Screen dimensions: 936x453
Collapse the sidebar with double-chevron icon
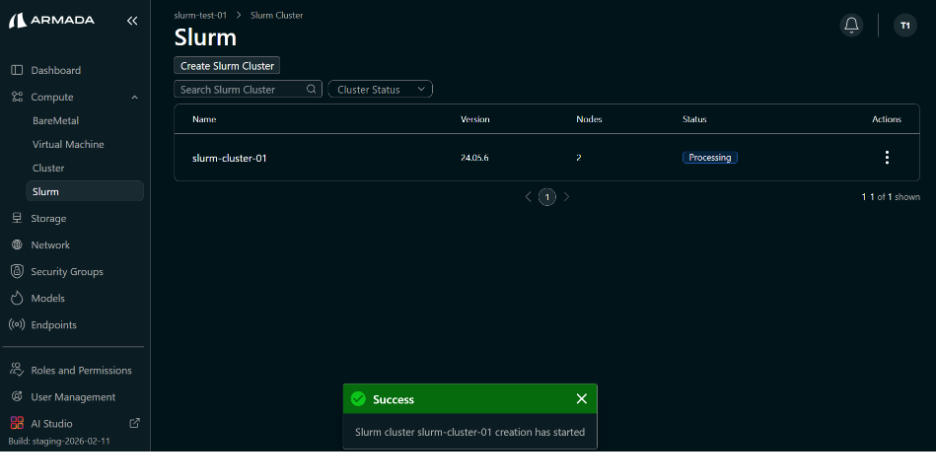(x=132, y=21)
